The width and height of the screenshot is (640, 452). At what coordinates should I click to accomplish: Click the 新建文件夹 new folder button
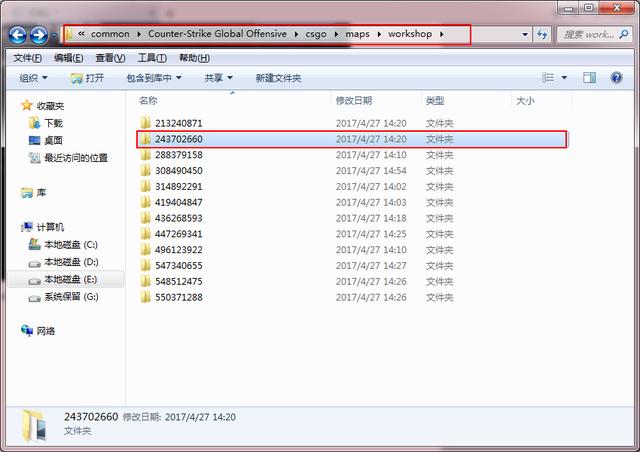[x=278, y=78]
